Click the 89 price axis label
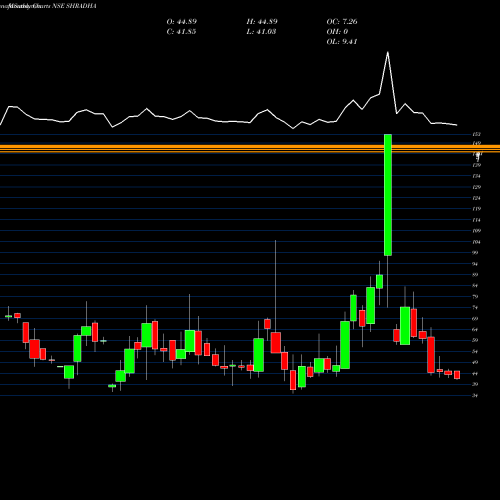The height and width of the screenshot is (500, 500). click(475, 275)
